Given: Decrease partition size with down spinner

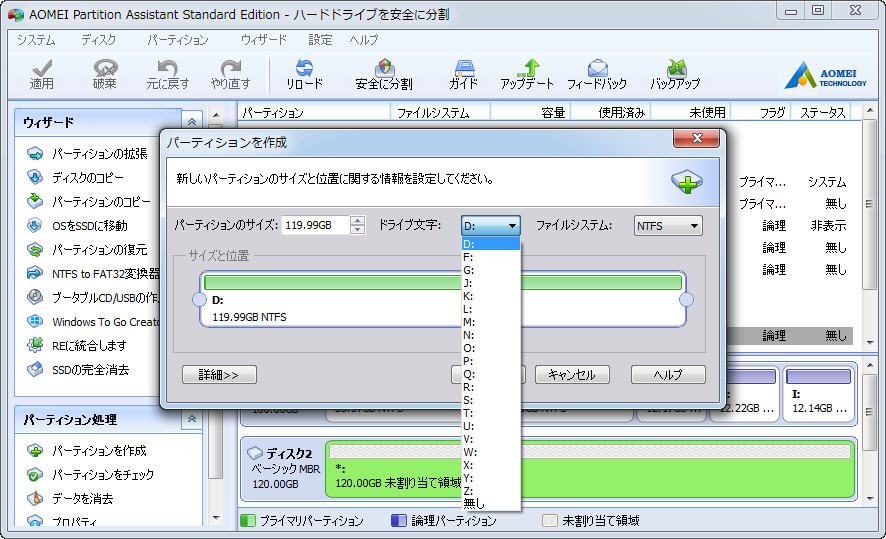Looking at the screenshot, I should (357, 229).
